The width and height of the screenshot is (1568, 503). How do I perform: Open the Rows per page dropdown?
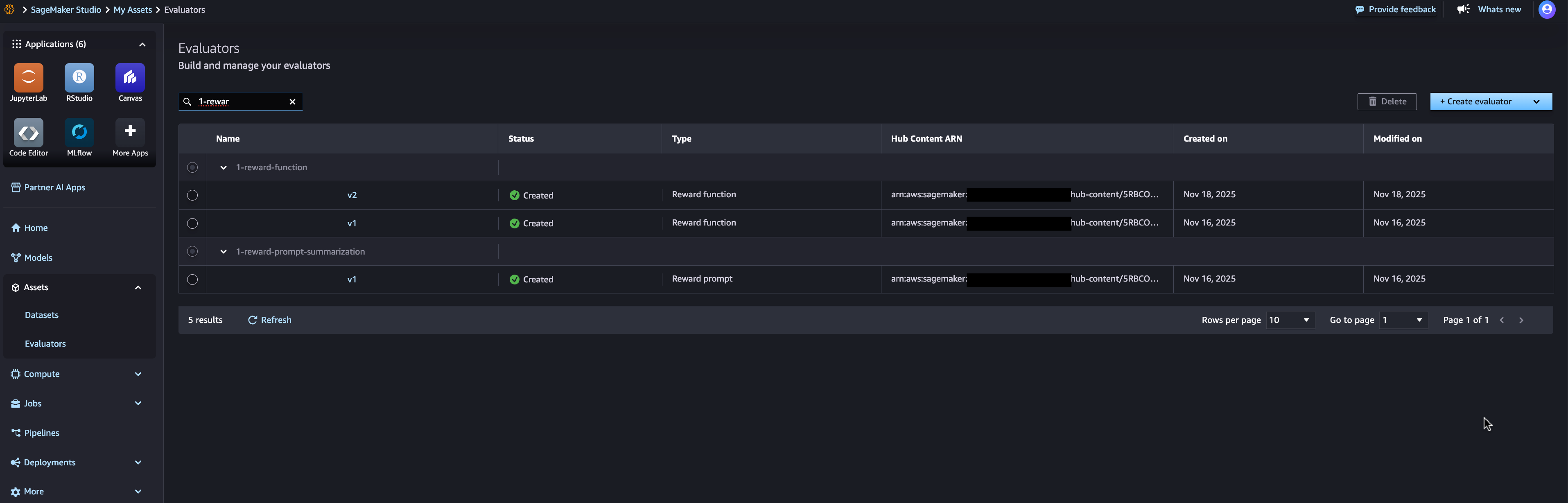tap(1290, 320)
